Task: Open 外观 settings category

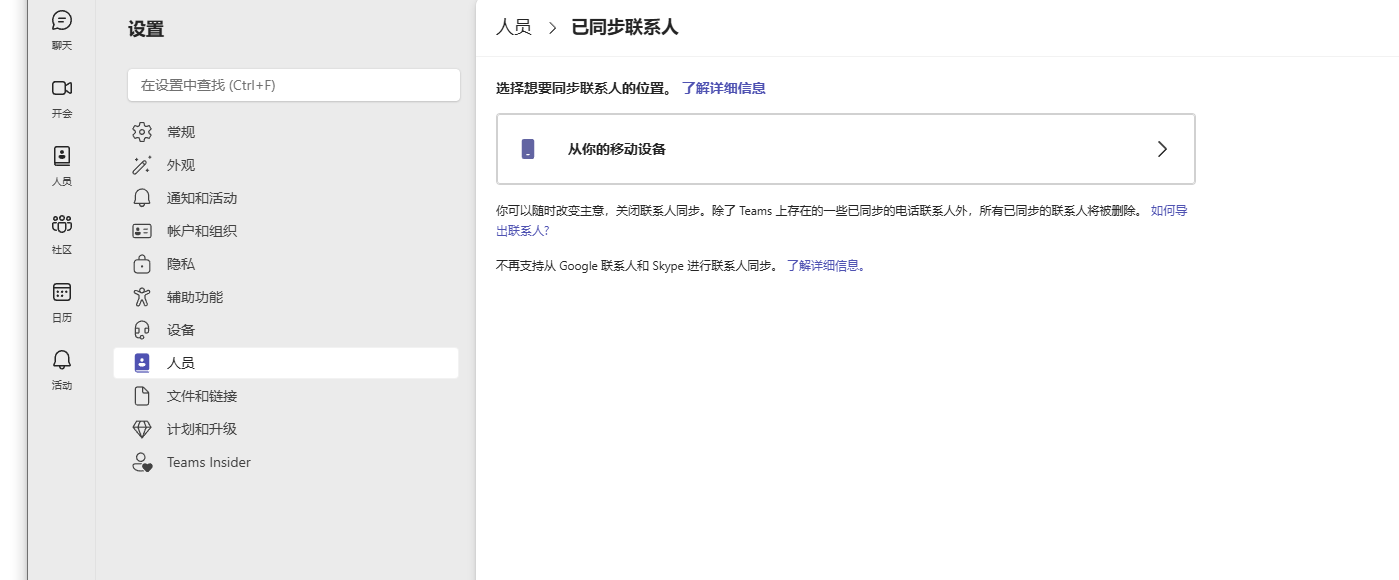Action: pos(286,165)
